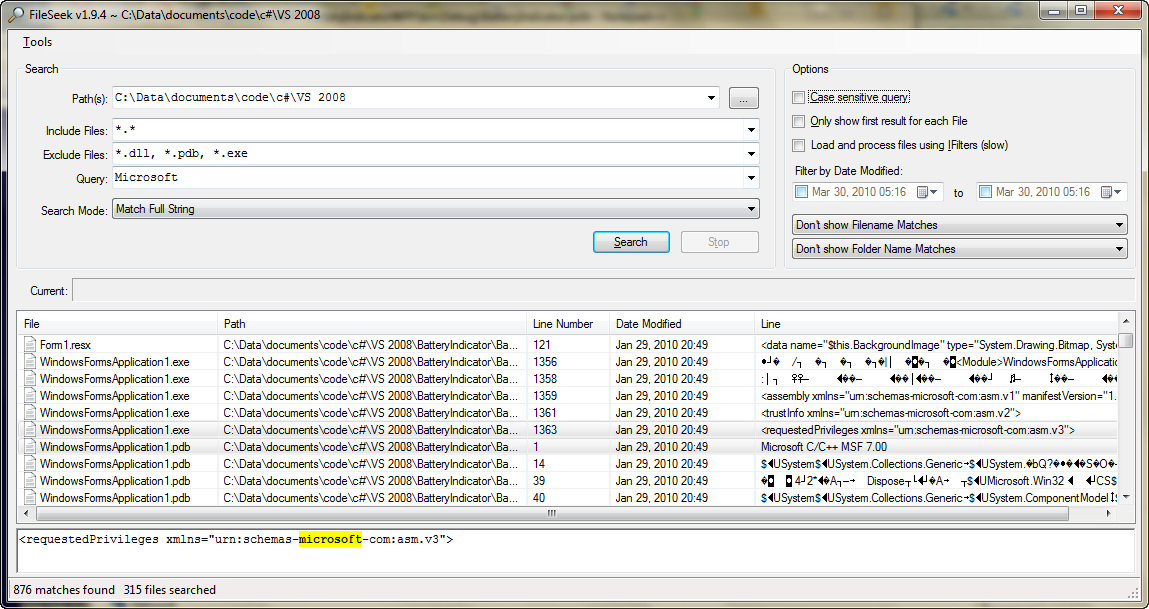Click the browse button next to the Path field

click(x=743, y=98)
